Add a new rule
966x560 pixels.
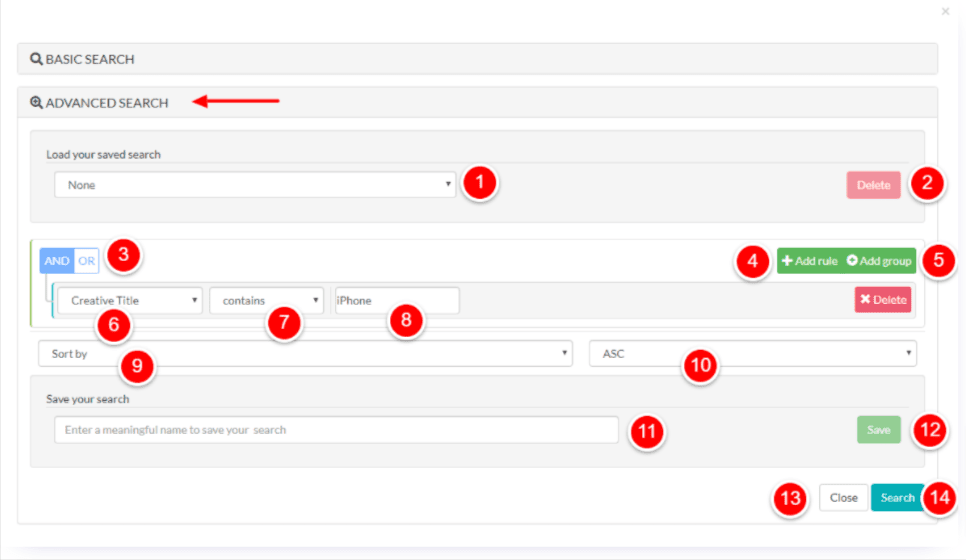click(x=809, y=261)
